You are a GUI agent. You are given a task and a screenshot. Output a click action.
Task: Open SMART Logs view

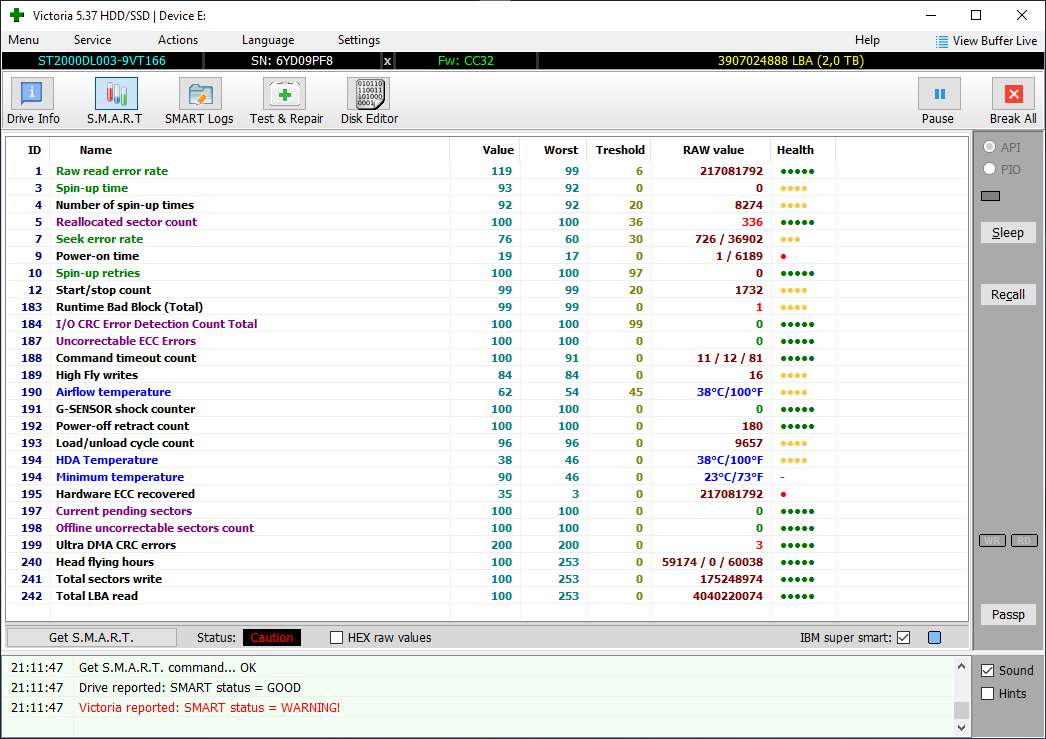(199, 101)
